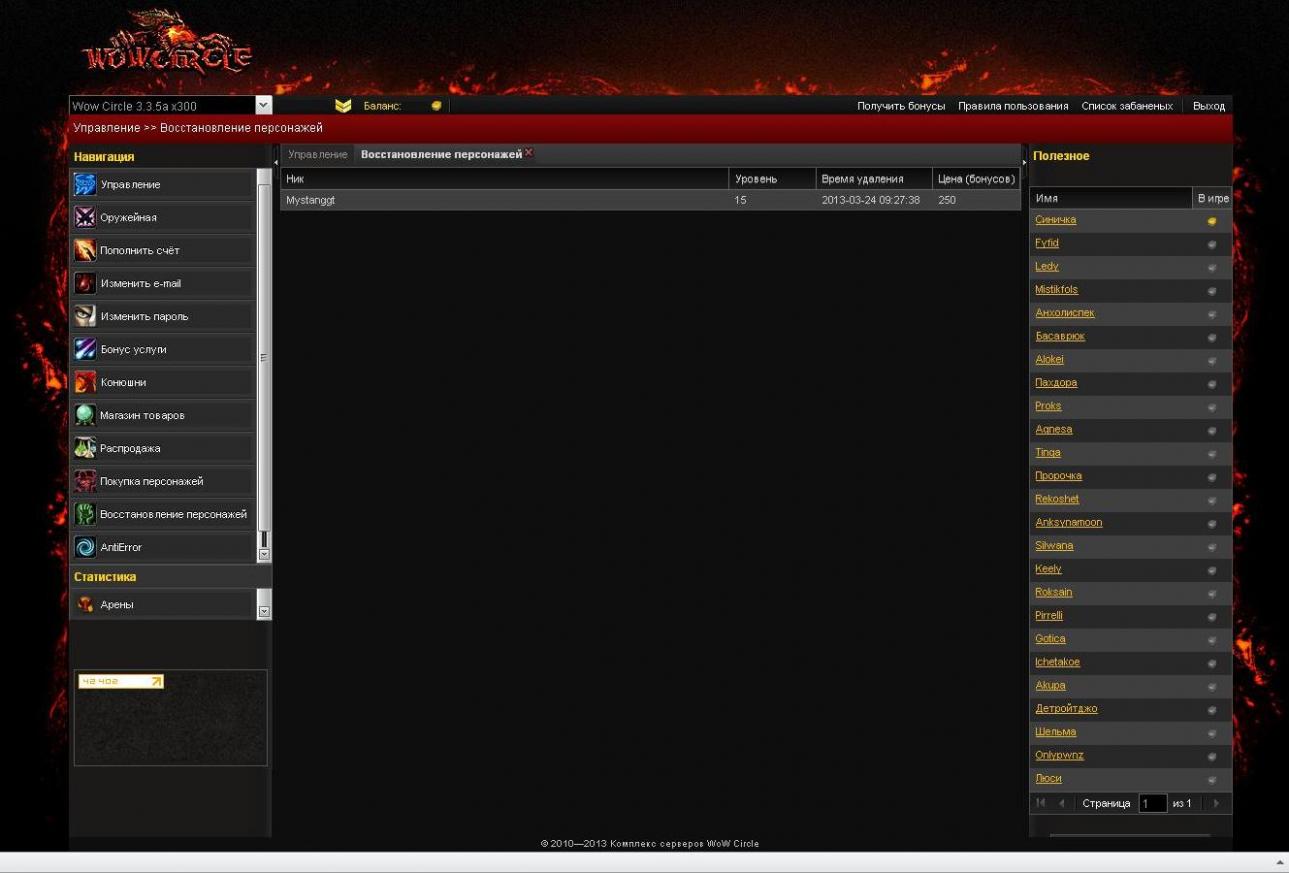Open Конюшни using its icon

[85, 383]
